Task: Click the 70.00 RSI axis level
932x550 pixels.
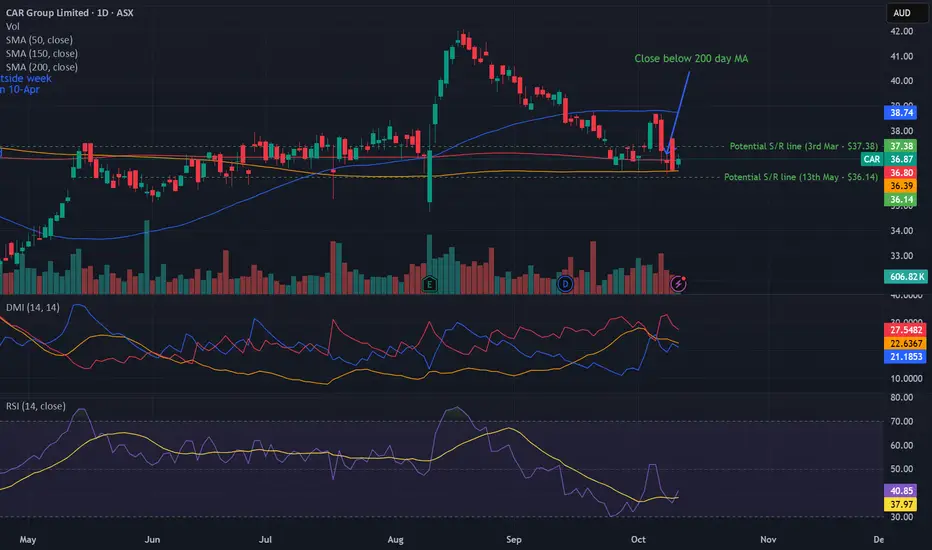Action: pos(901,421)
